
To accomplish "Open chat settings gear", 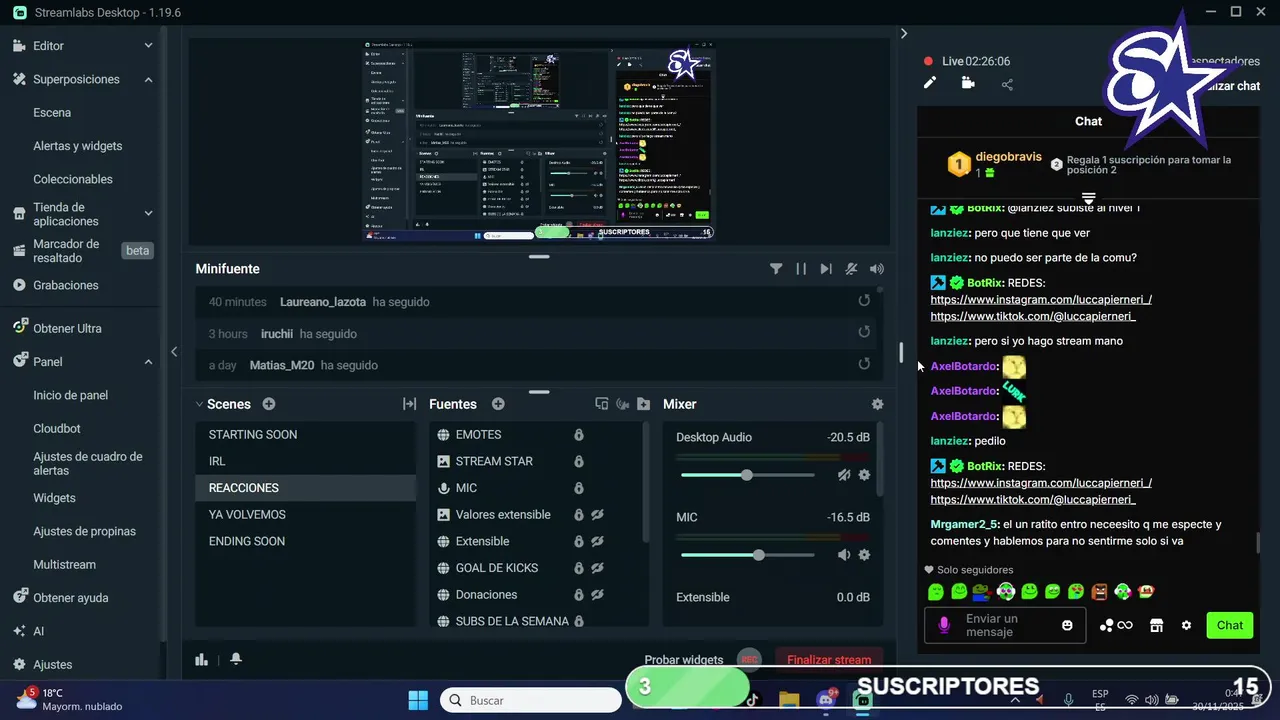I will click(1186, 625).
